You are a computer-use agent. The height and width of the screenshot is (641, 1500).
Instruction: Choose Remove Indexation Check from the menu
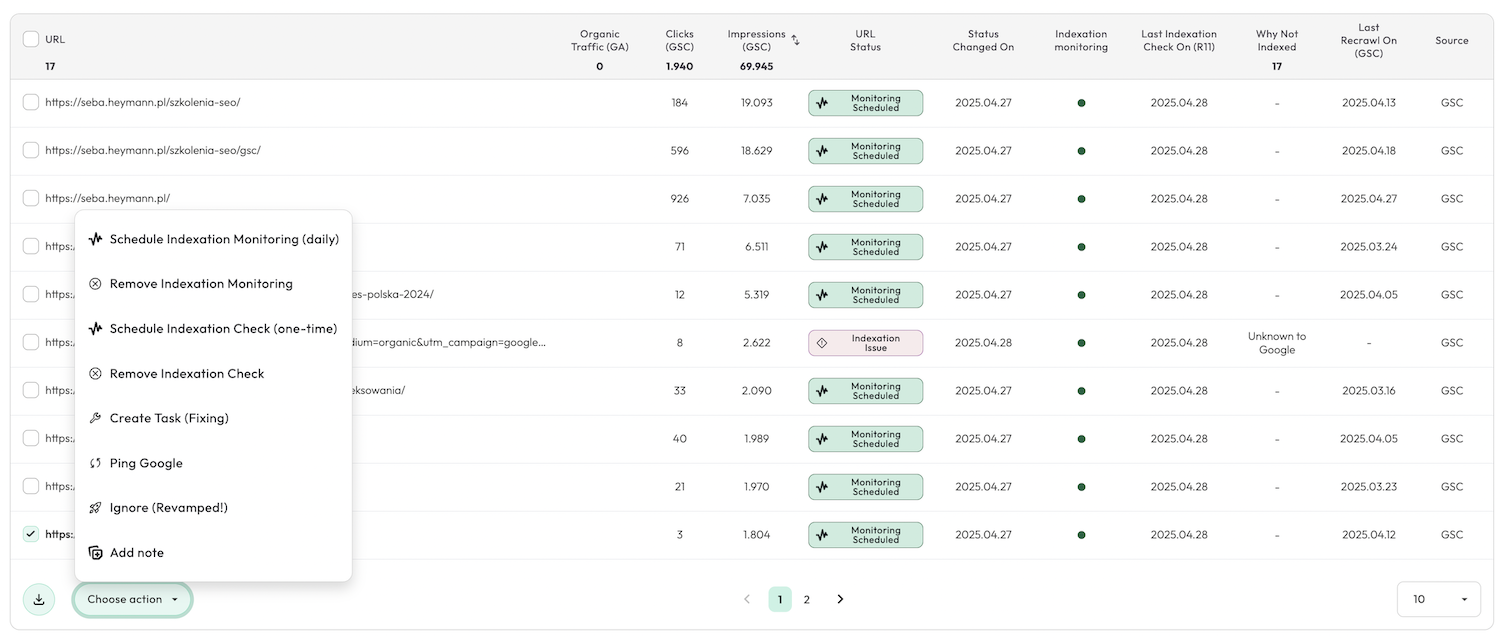click(187, 374)
